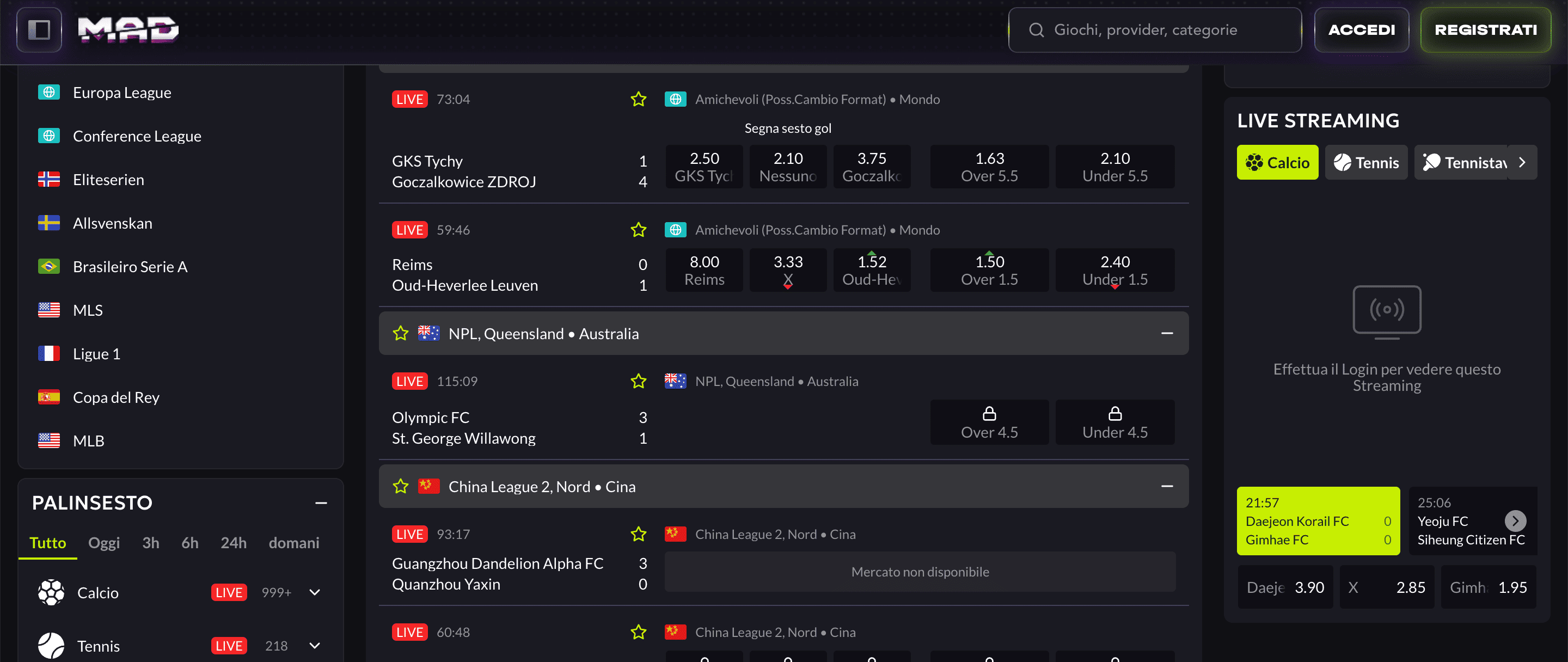Screen dimensions: 1568x662
Task: Star the Reims versus Oud-Heverlee Leuven match
Action: [638, 230]
